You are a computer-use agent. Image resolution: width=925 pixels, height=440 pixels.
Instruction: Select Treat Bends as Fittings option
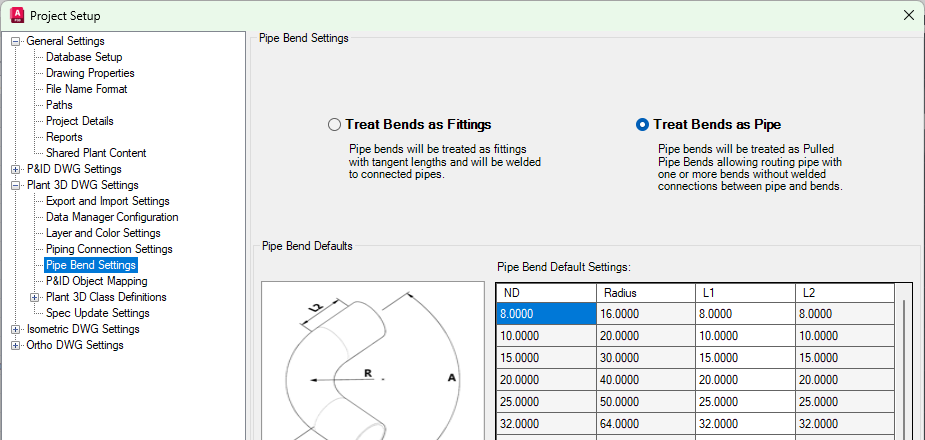(x=335, y=125)
